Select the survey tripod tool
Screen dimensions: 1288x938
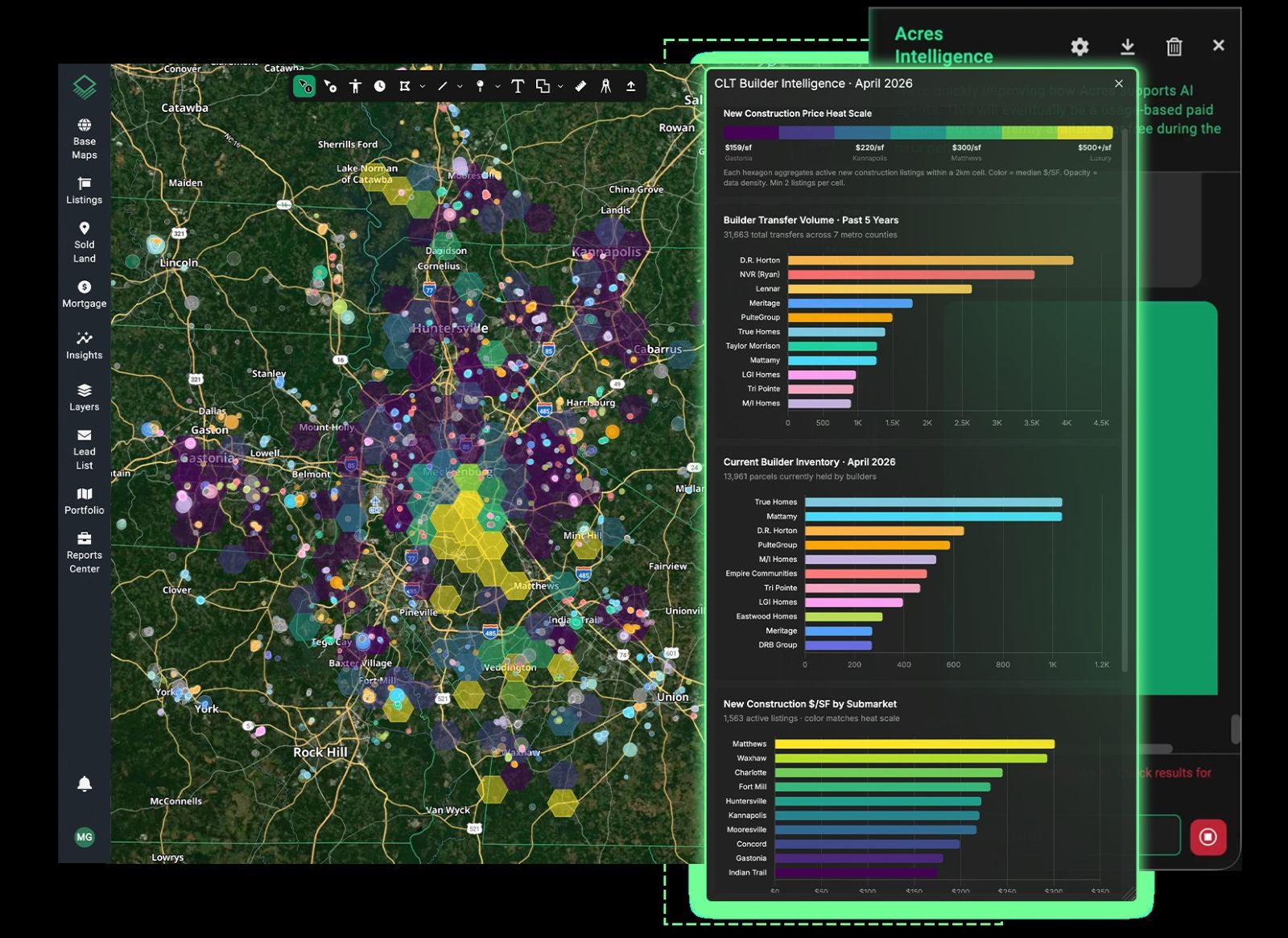point(605,86)
